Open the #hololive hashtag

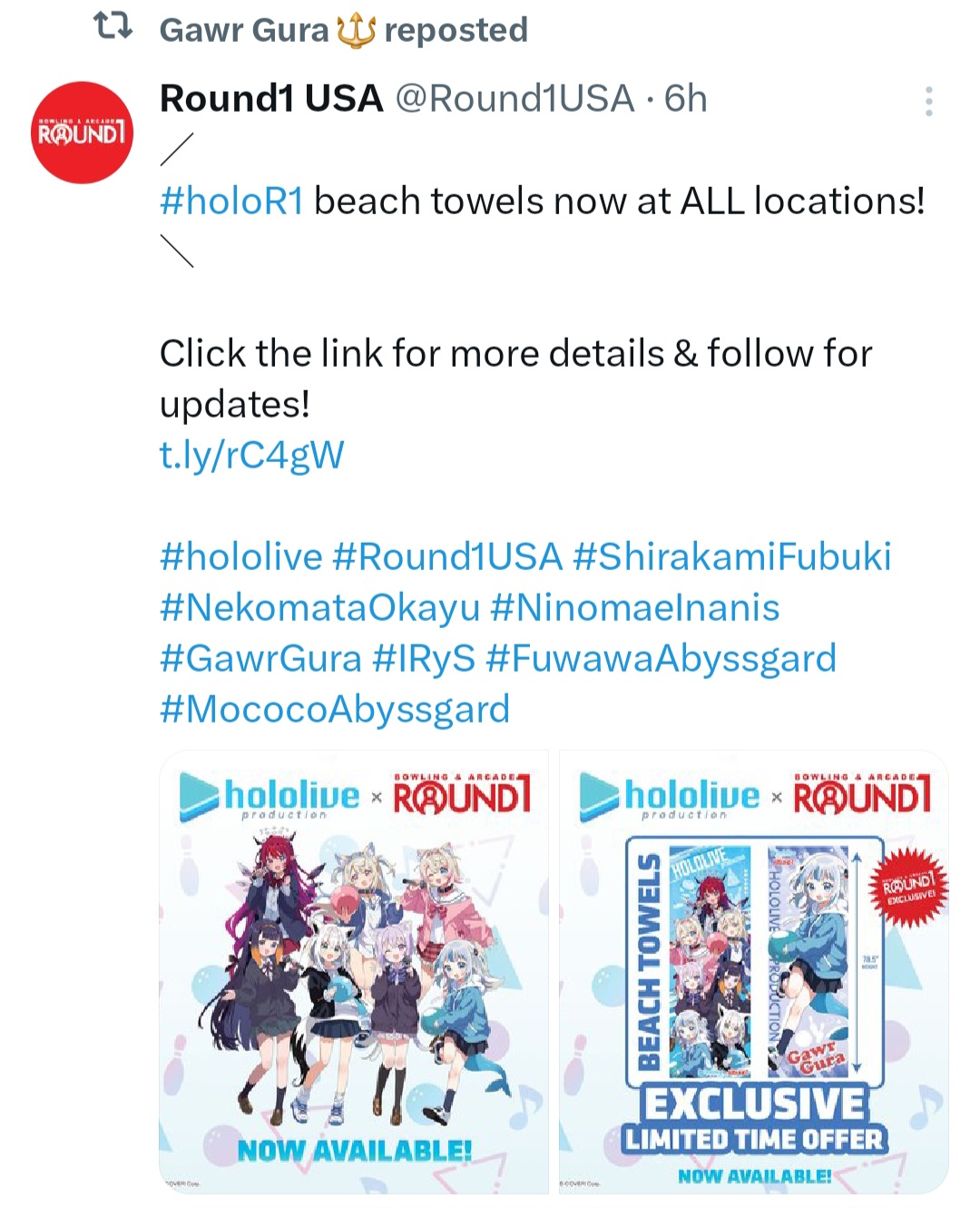point(241,556)
